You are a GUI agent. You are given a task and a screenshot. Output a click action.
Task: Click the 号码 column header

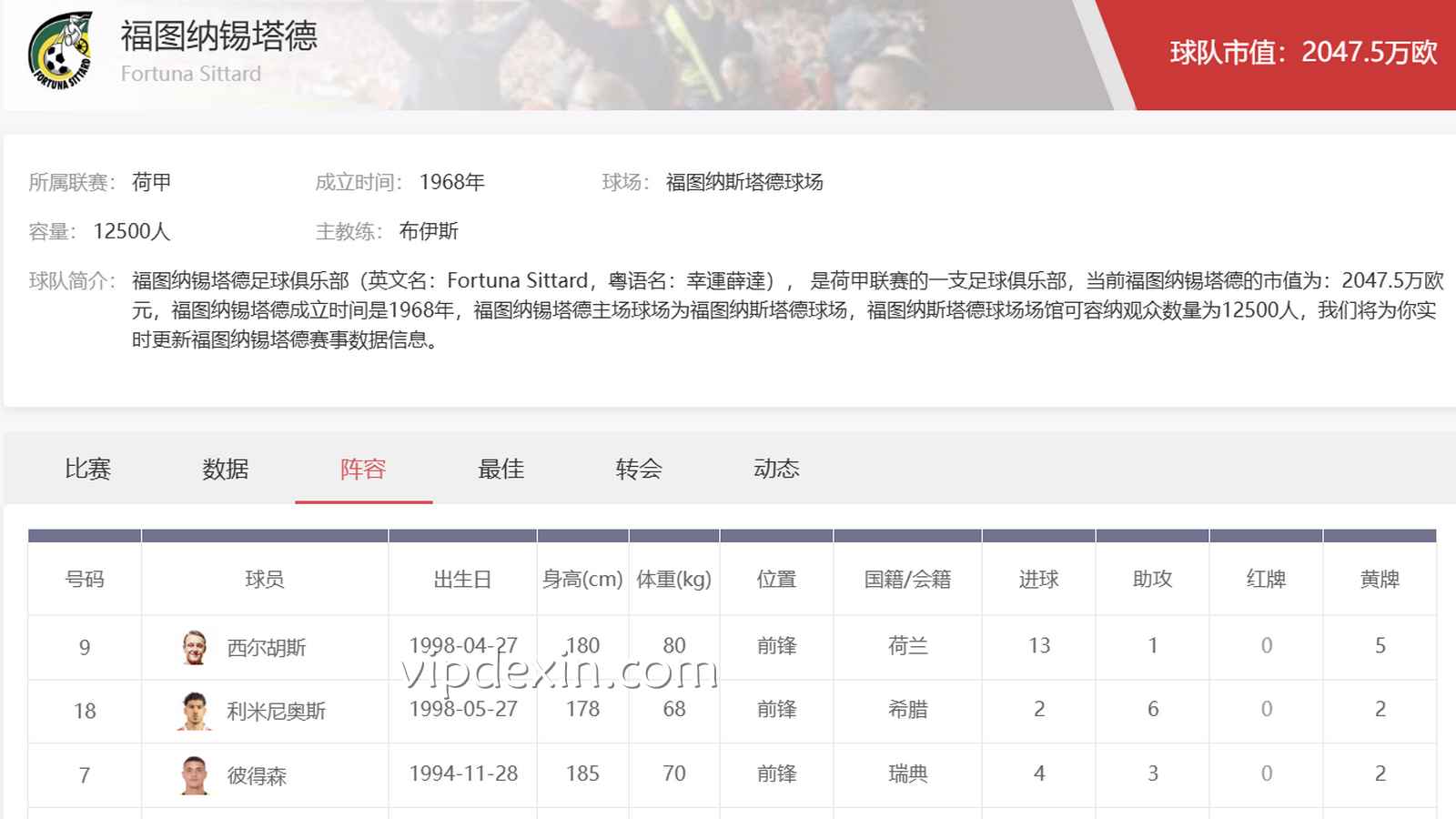click(x=85, y=579)
